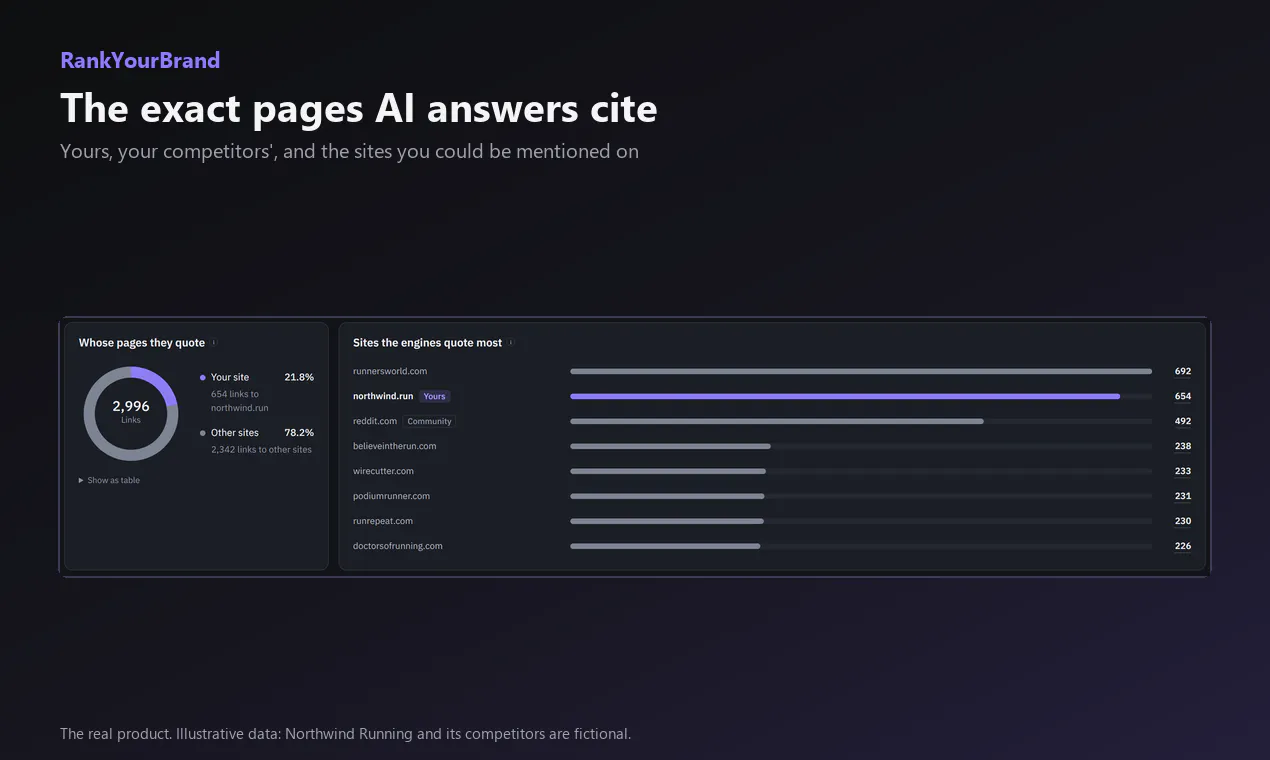1270x760 pixels.
Task: Click the 692 count for runnersworld.com
Action: [1183, 371]
